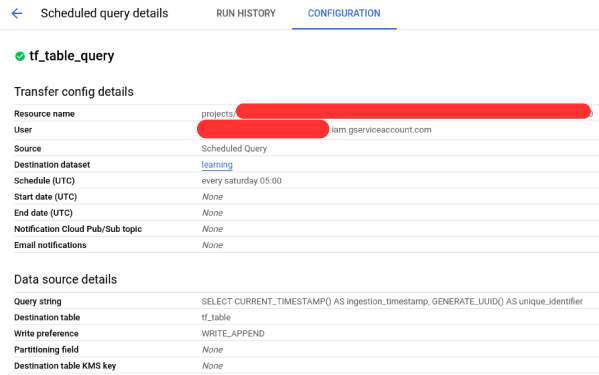Click the Destination table label
The image size is (599, 375).
click(47, 317)
